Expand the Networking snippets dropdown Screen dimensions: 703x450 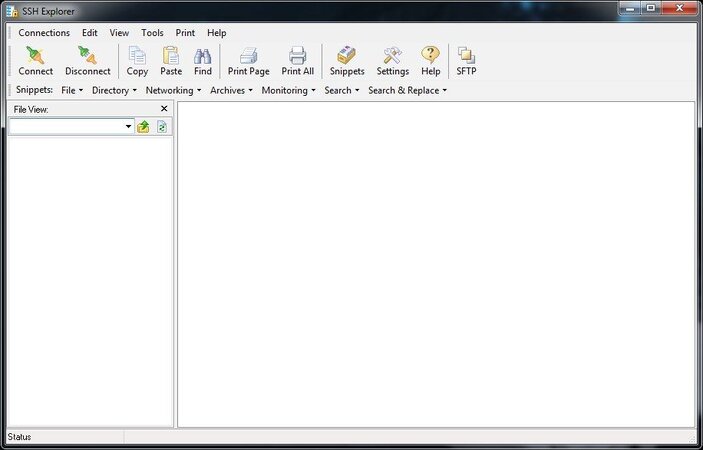tap(174, 90)
